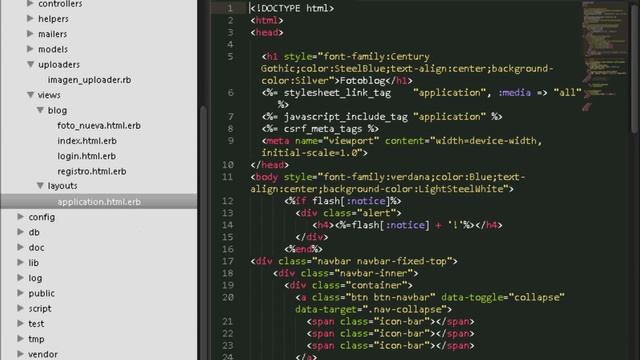640x360 pixels.
Task: Select application.html.erb in sidebar
Action: [x=99, y=202]
